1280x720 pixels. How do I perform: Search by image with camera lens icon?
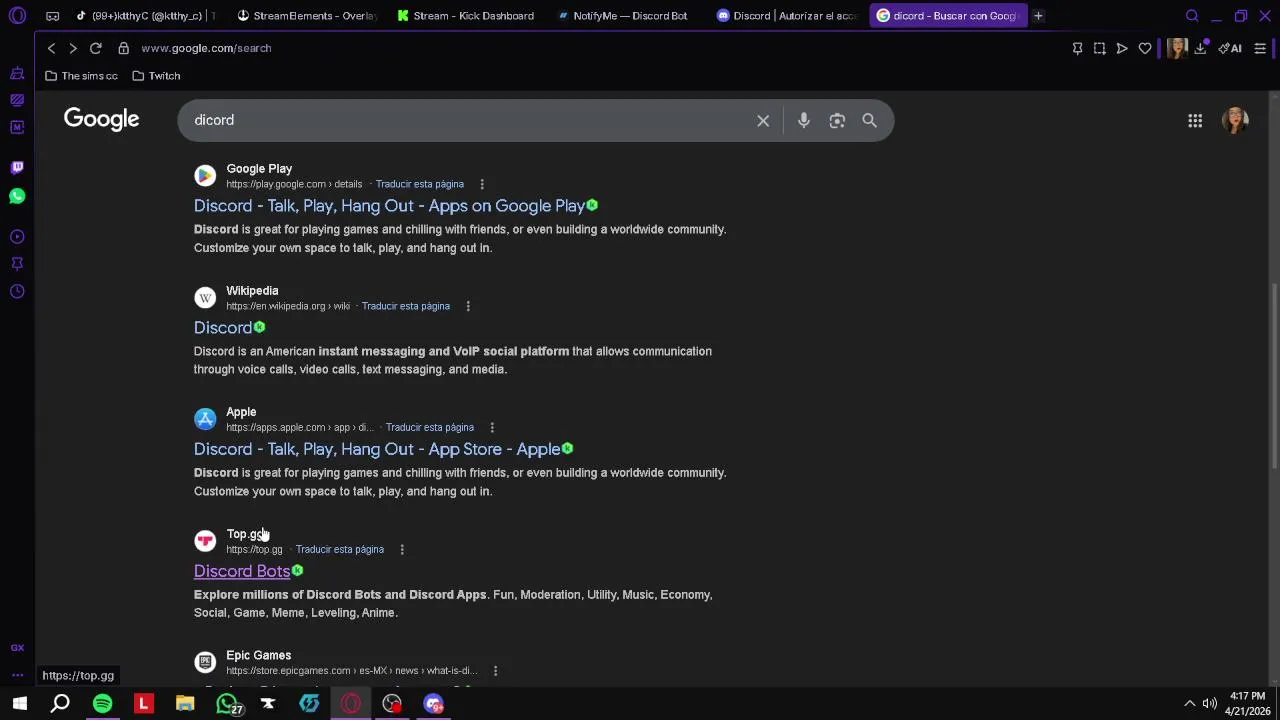837,121
